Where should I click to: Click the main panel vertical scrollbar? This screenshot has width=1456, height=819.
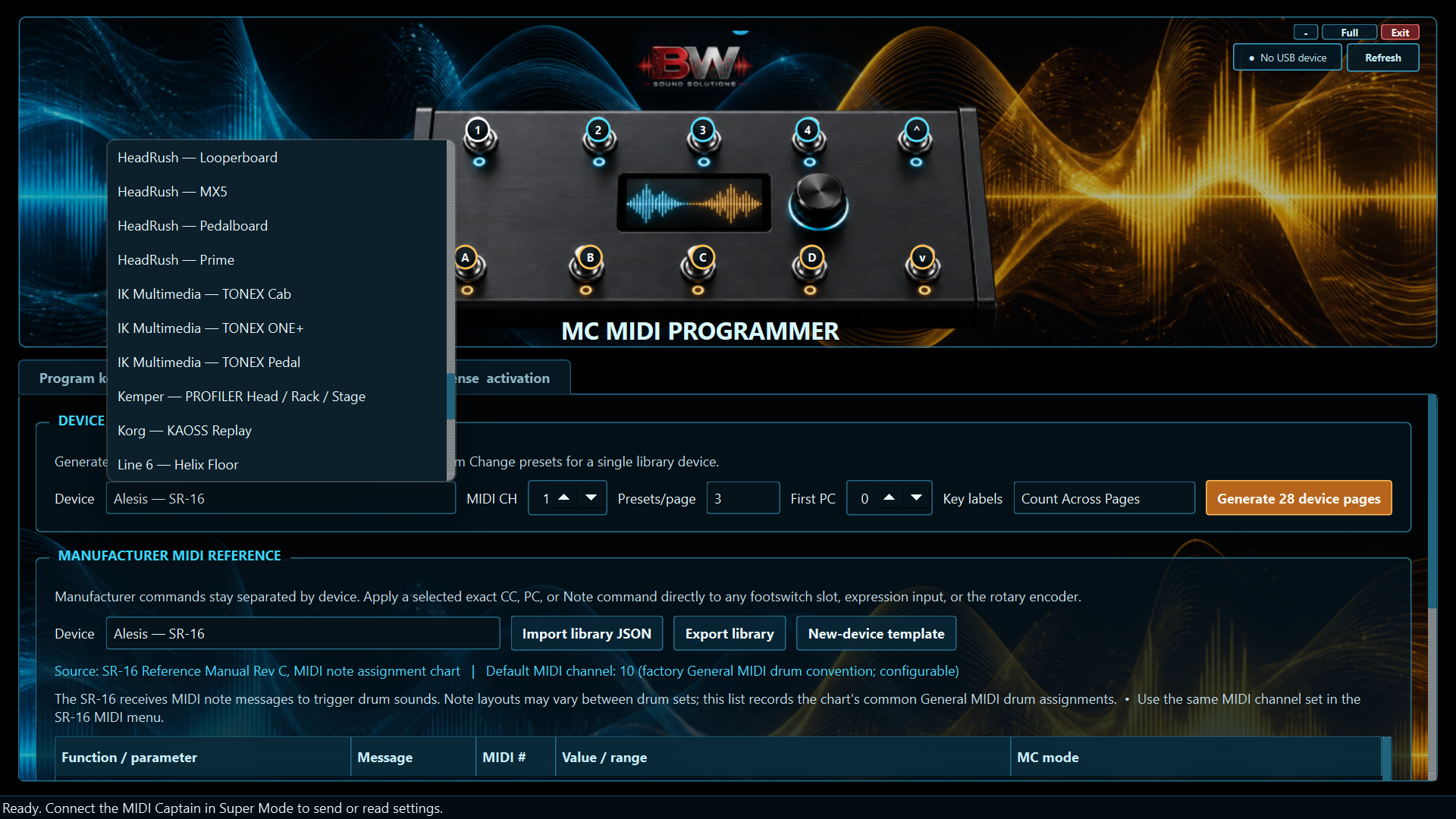1432,500
